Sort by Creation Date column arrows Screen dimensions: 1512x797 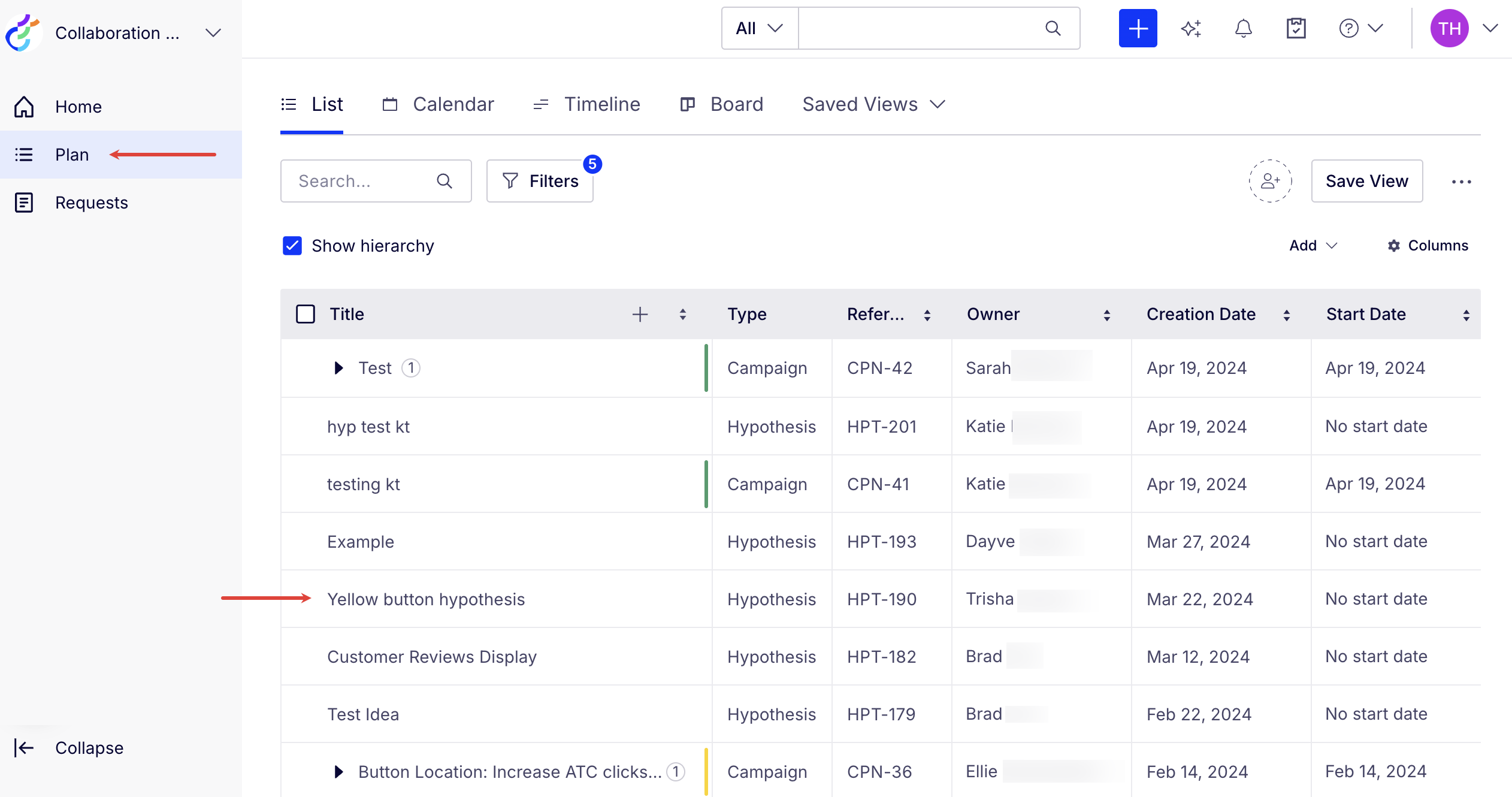tap(1286, 315)
